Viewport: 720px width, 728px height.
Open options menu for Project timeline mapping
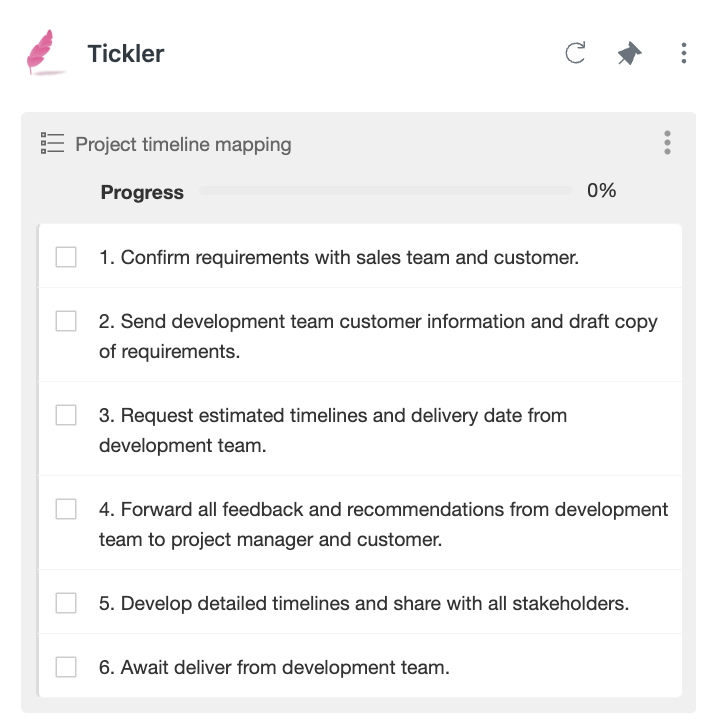coord(667,143)
